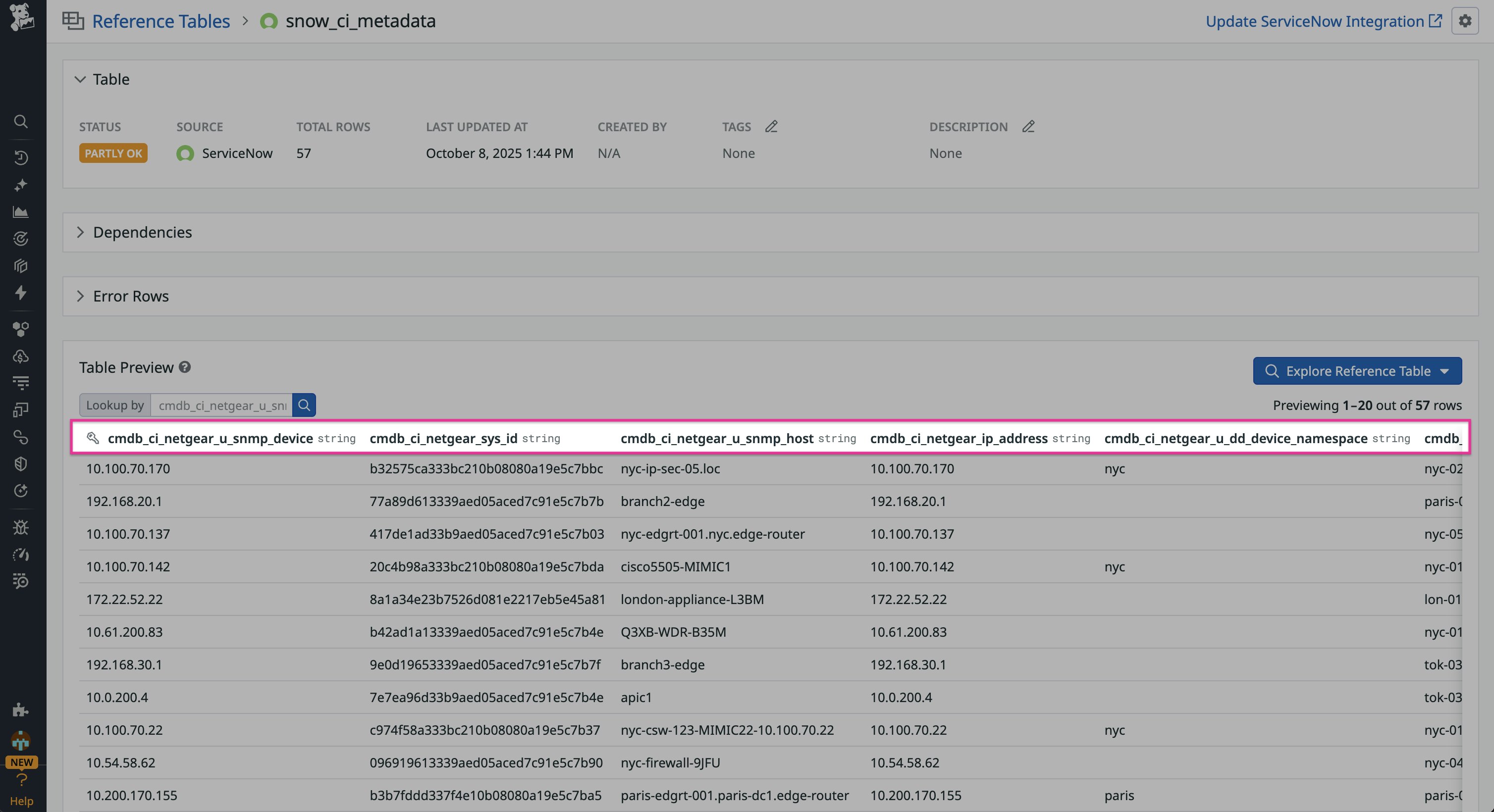Expand the Error Rows section
Viewport: 1494px width, 812px height.
(x=81, y=296)
